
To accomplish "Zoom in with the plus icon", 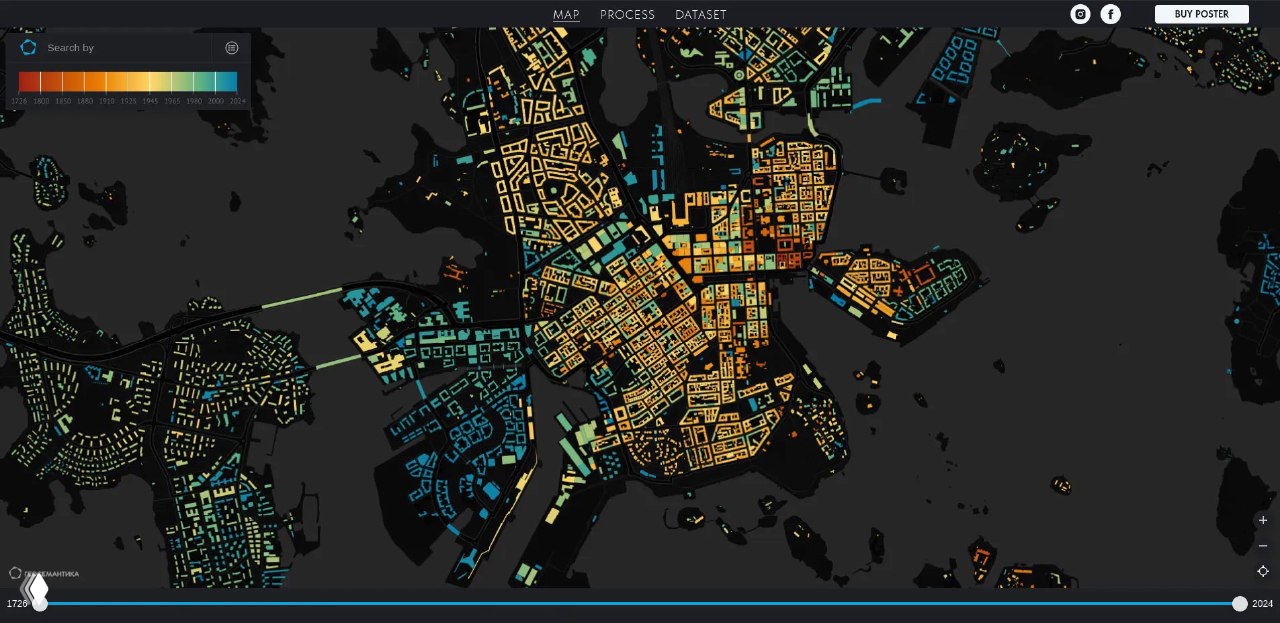I will 1263,520.
